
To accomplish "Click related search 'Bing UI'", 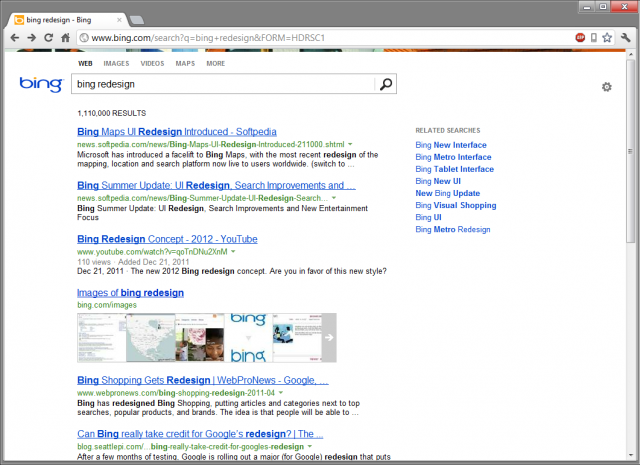I will coord(429,217).
